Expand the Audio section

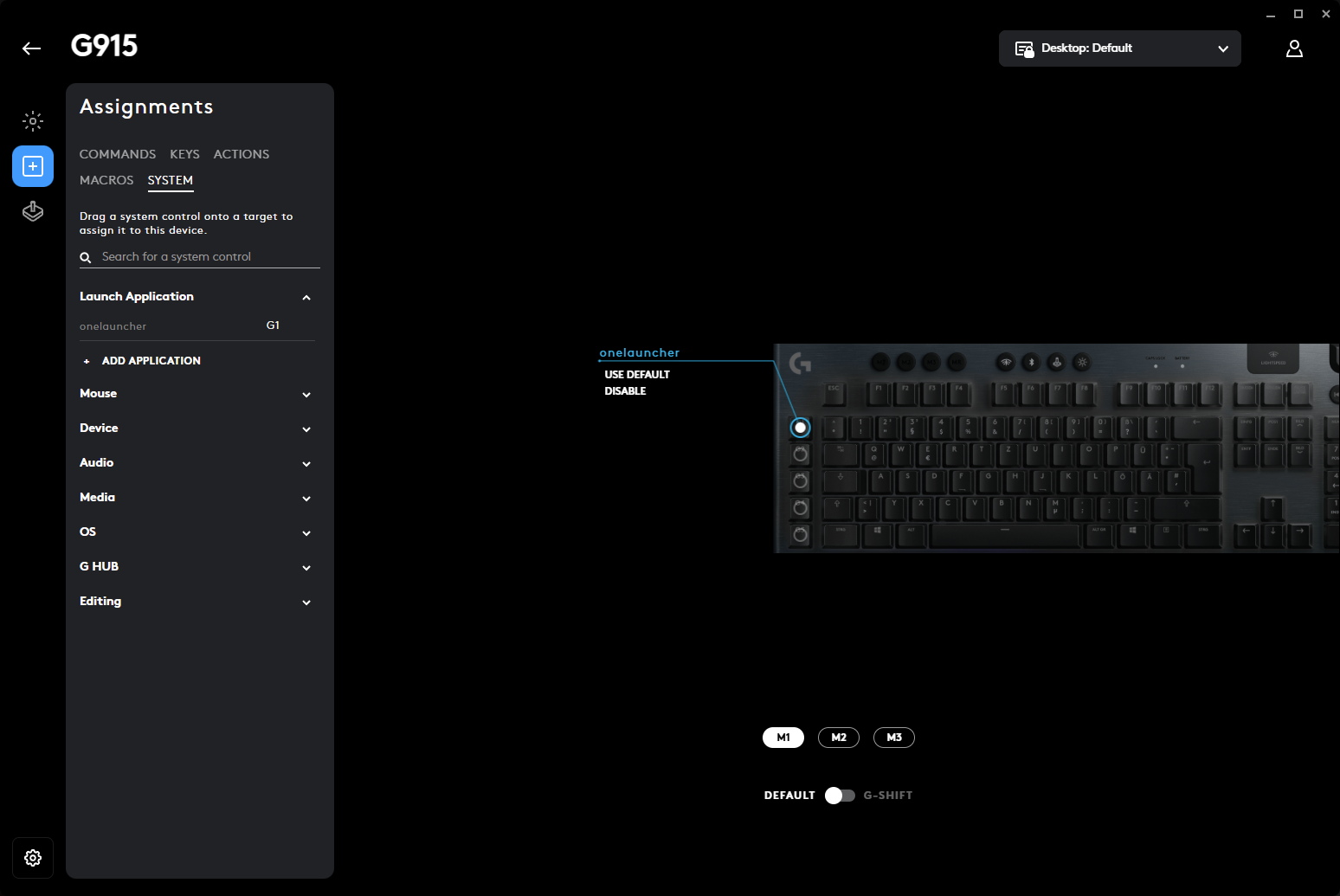(x=197, y=463)
